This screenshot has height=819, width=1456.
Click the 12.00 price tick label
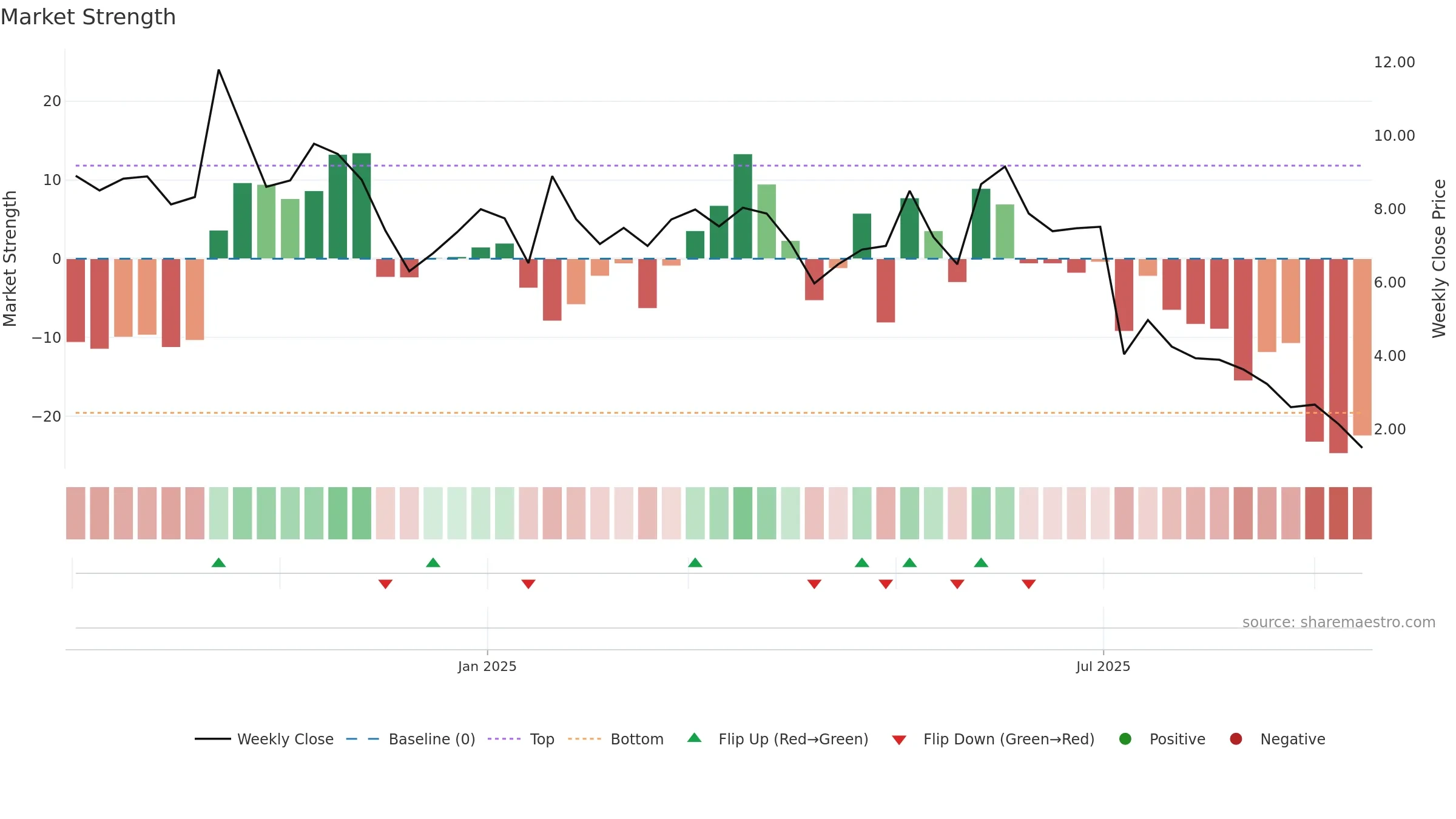click(x=1394, y=62)
